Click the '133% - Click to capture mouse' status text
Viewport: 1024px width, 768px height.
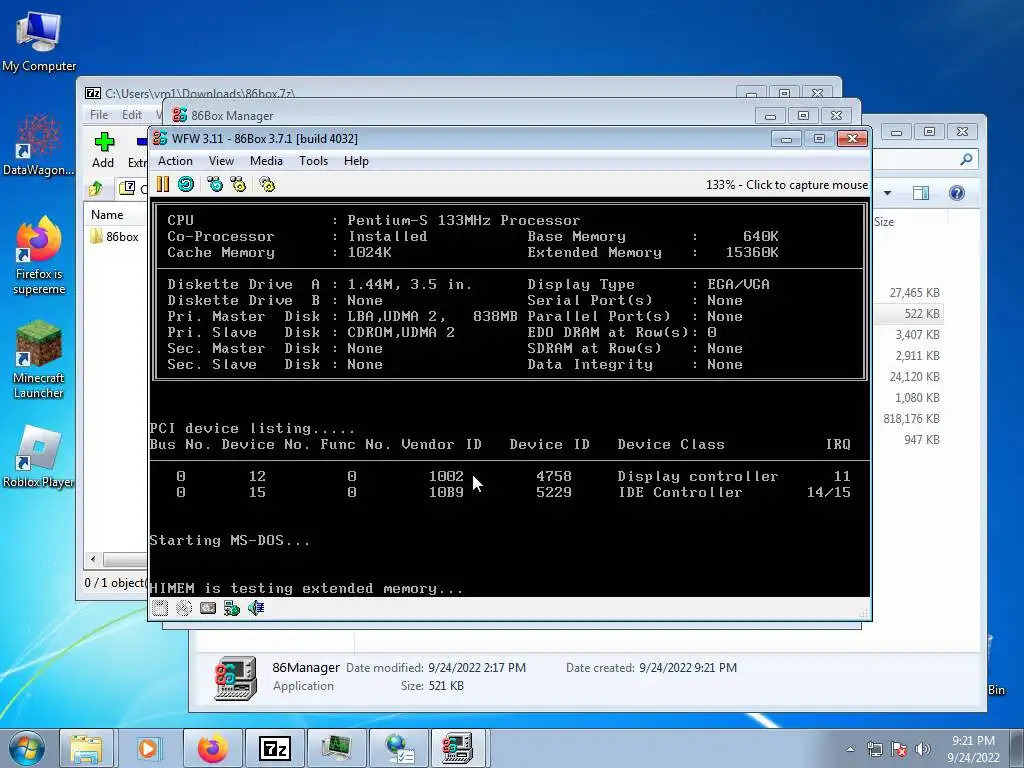click(x=787, y=185)
